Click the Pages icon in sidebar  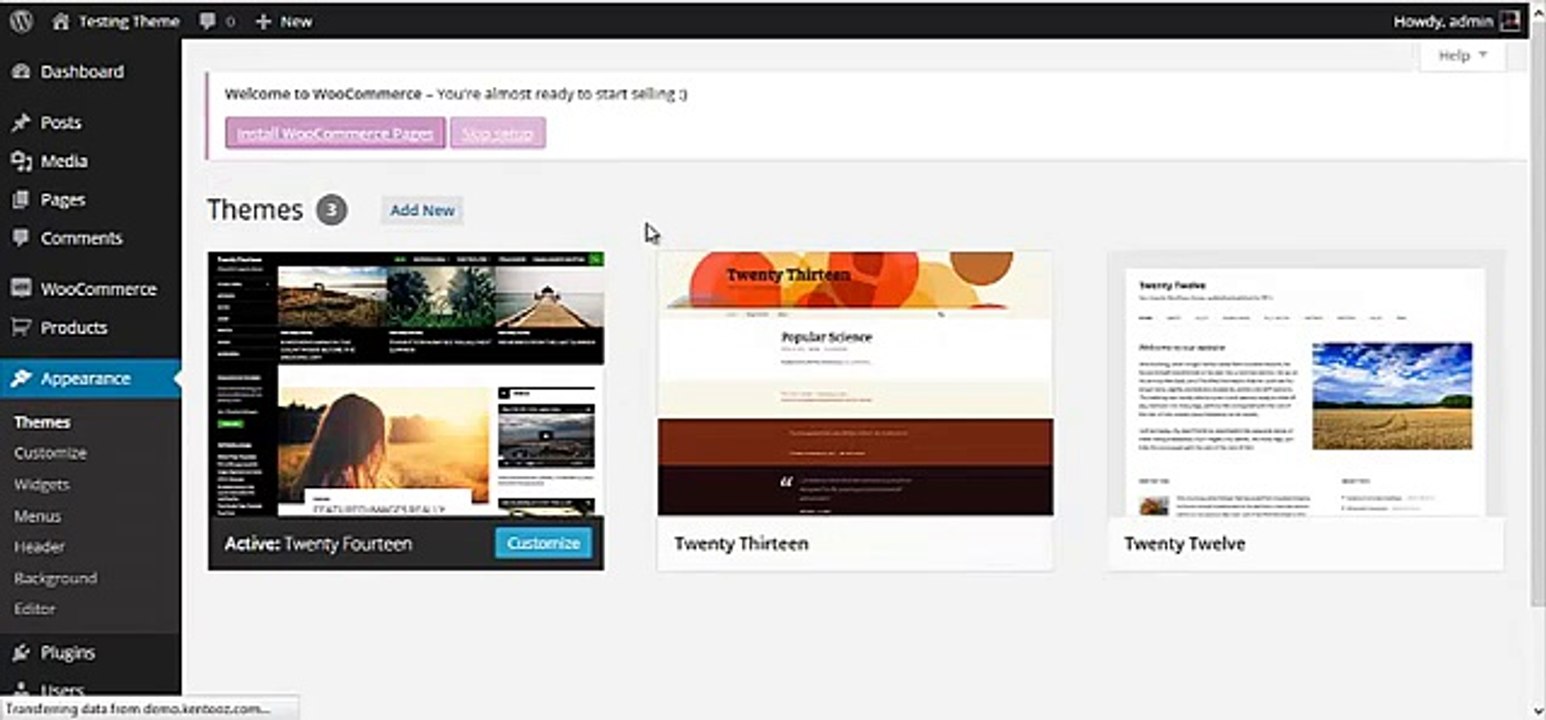tap(21, 200)
